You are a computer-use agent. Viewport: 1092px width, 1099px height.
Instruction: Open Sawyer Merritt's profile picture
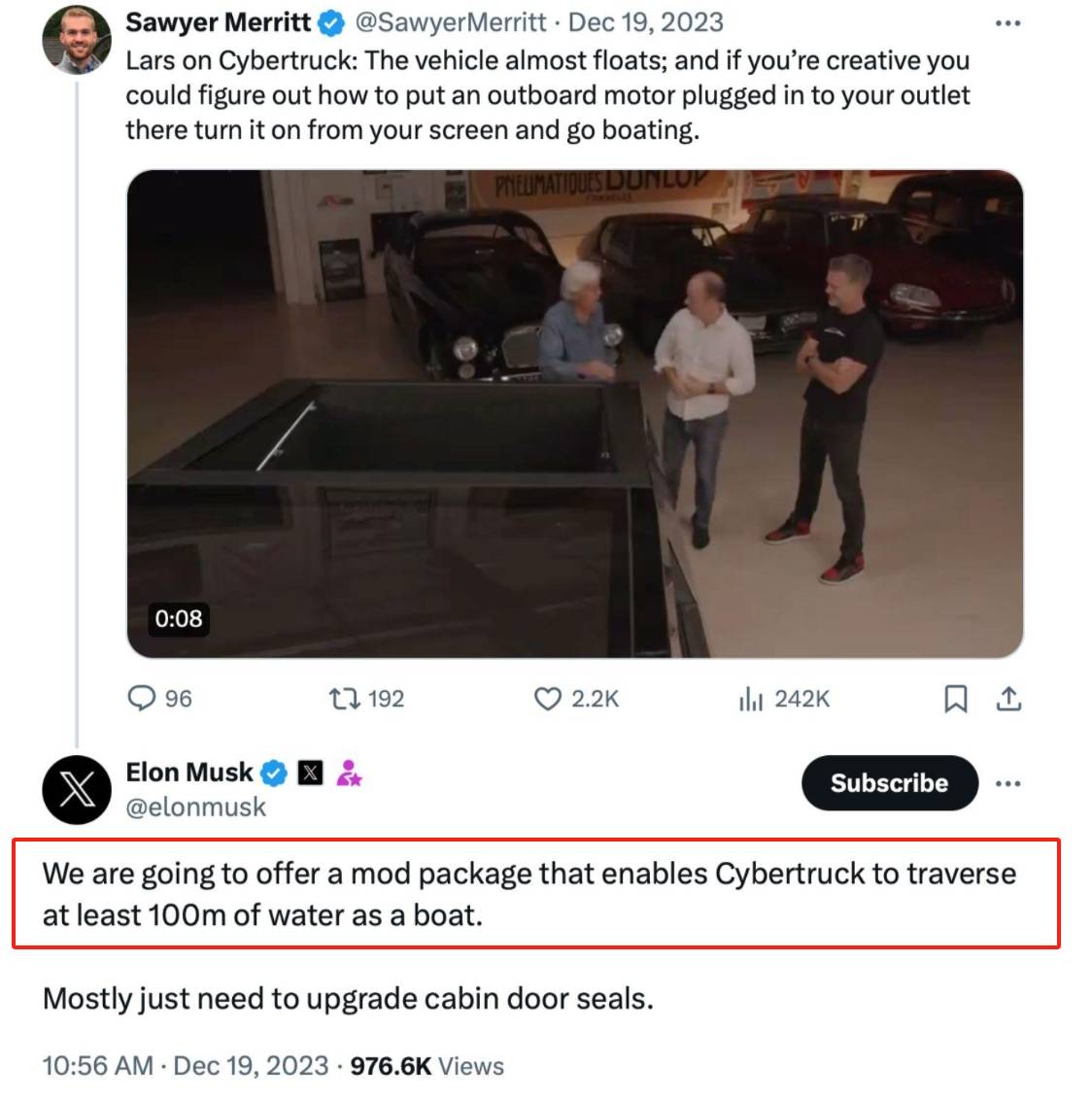tap(77, 40)
